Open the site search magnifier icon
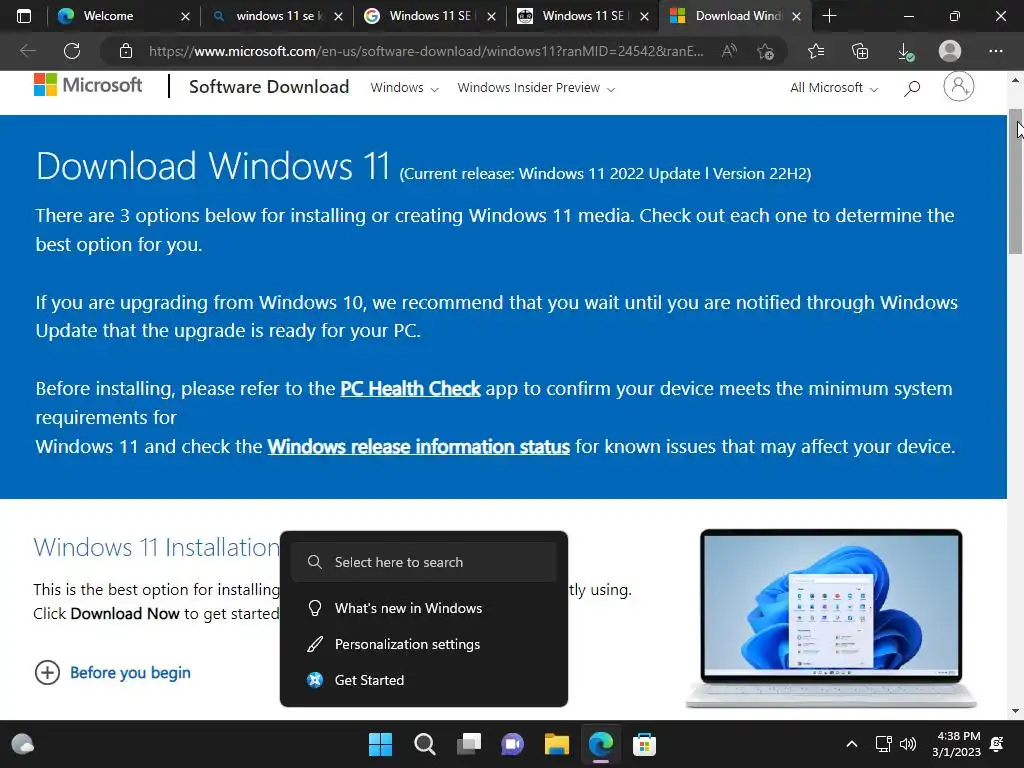This screenshot has height=768, width=1024. click(x=912, y=88)
